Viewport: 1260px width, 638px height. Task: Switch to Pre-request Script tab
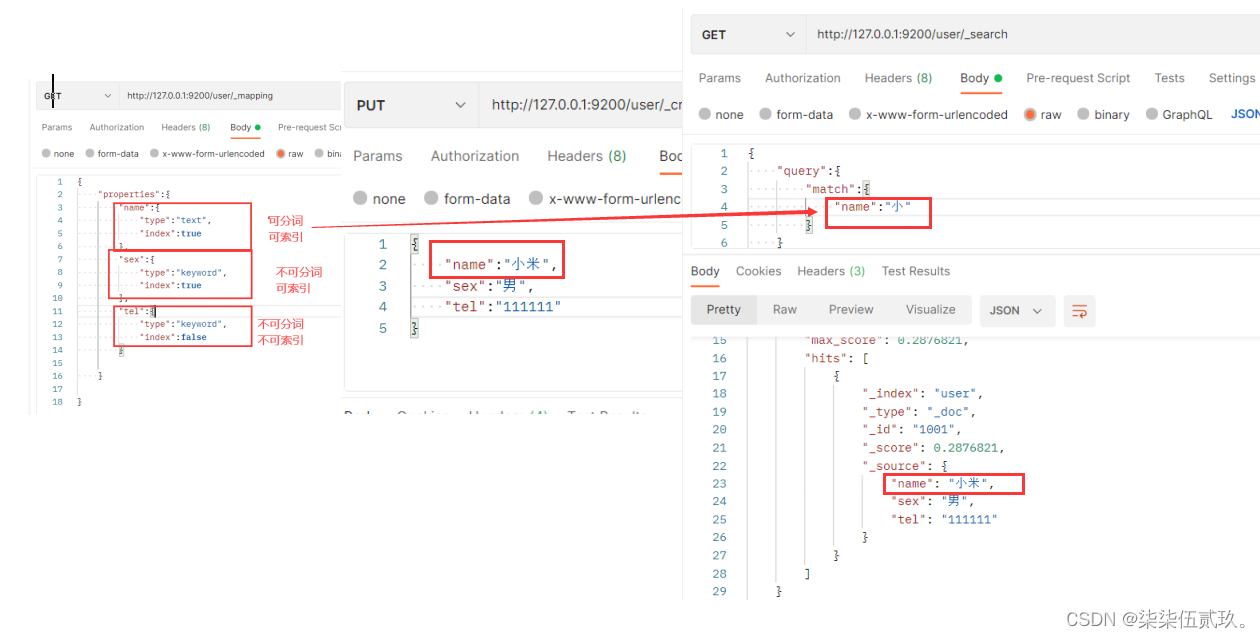[x=1078, y=78]
